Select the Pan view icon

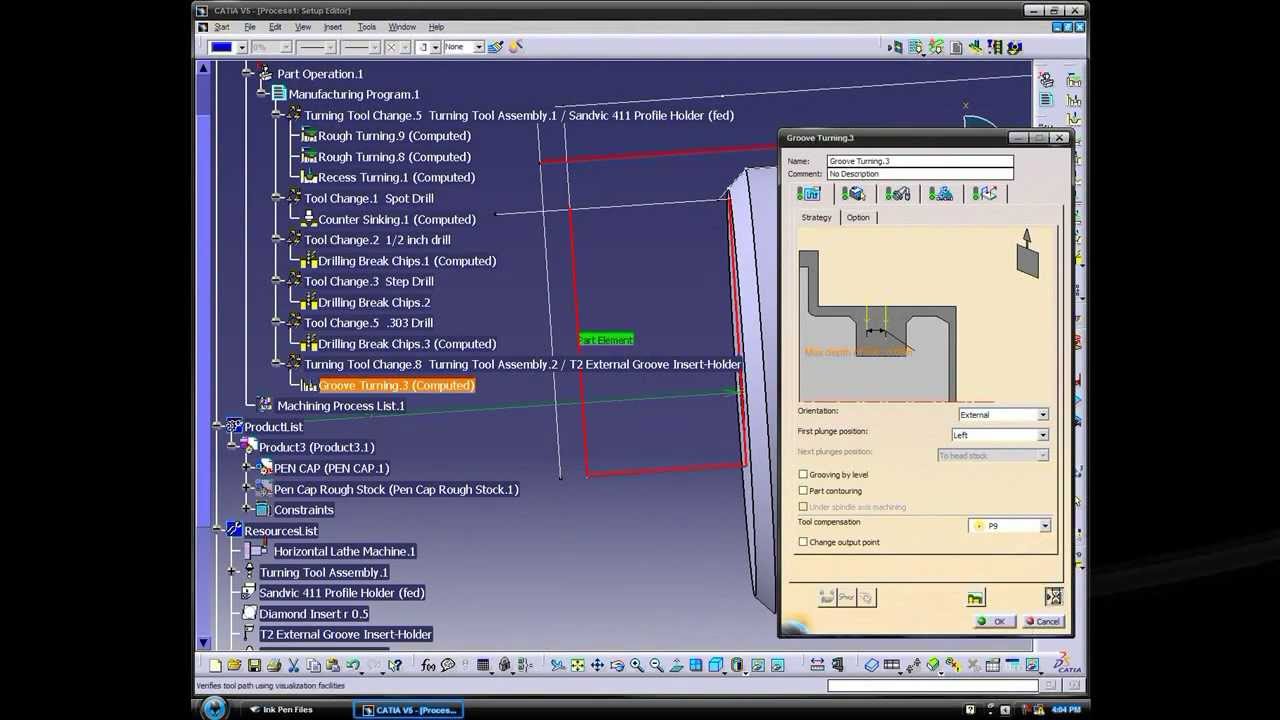click(597, 665)
